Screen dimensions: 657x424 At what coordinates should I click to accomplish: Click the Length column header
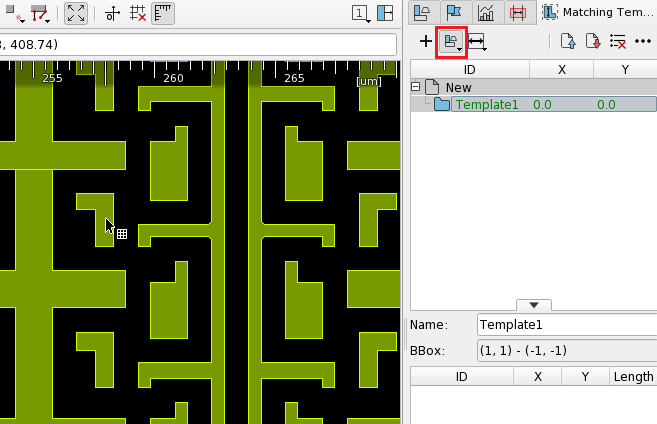tap(633, 377)
